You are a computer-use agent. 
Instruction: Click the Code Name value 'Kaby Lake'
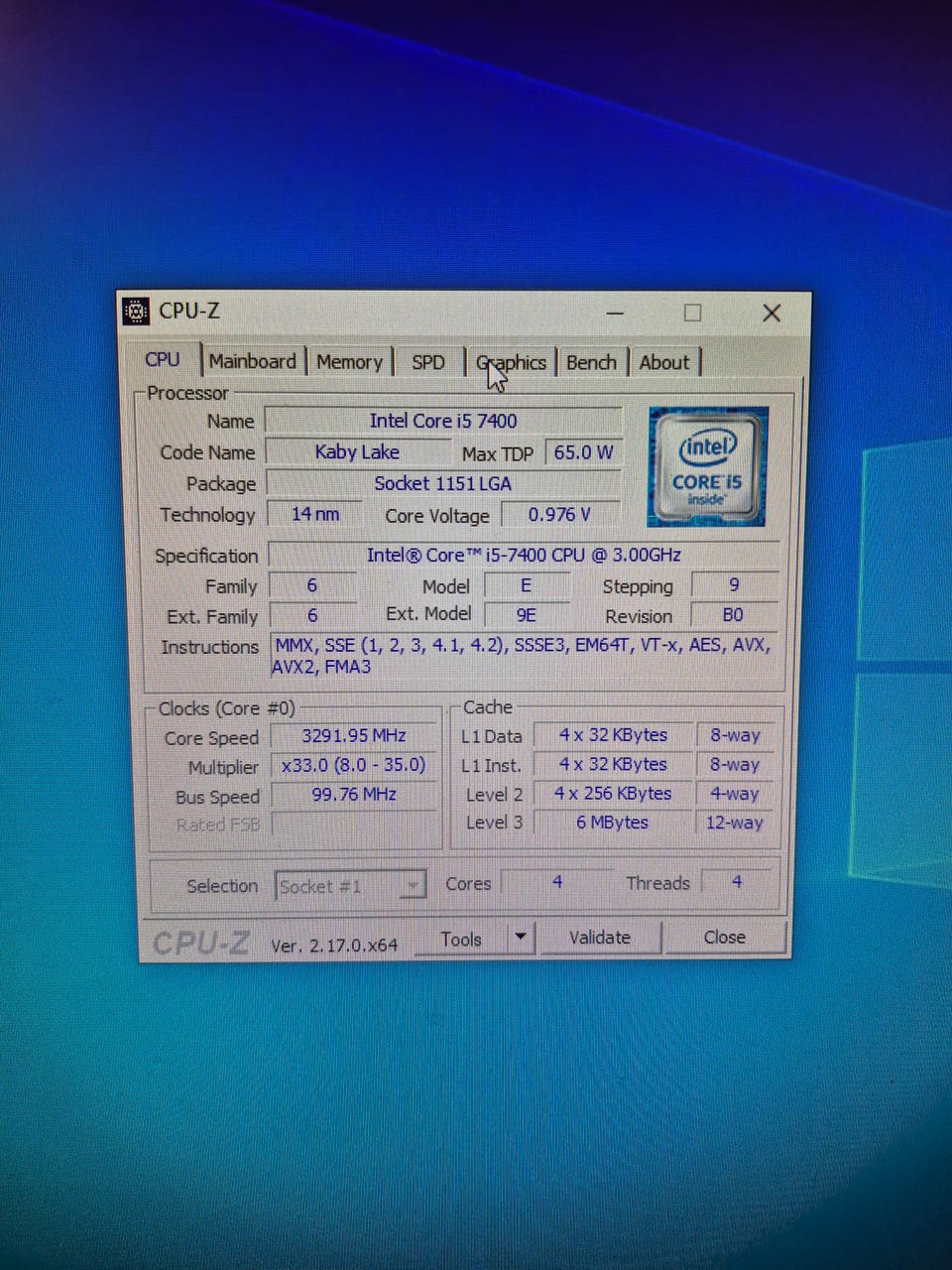[x=357, y=452]
